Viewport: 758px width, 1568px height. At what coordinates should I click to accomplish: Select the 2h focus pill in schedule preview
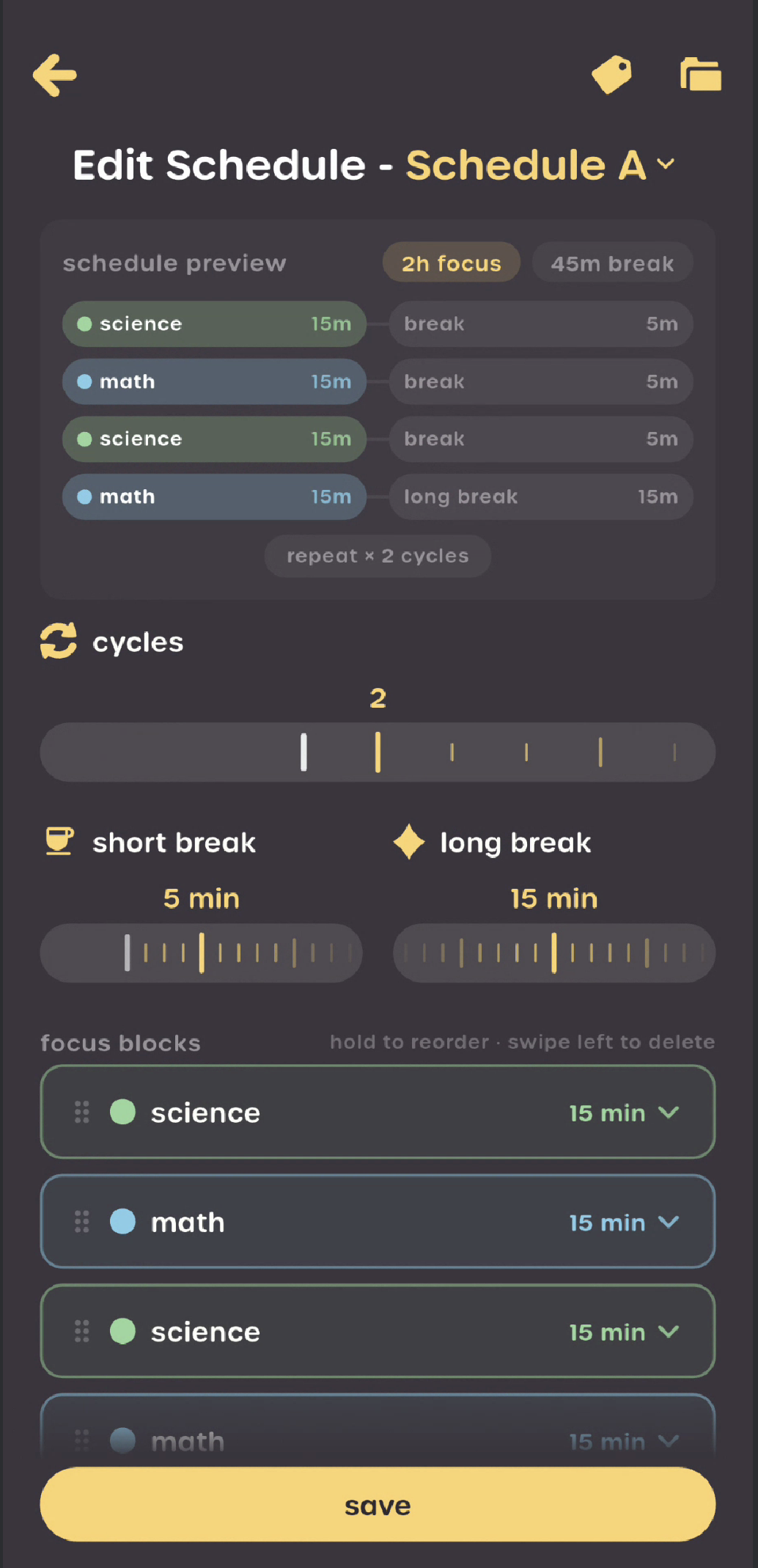coord(451,263)
